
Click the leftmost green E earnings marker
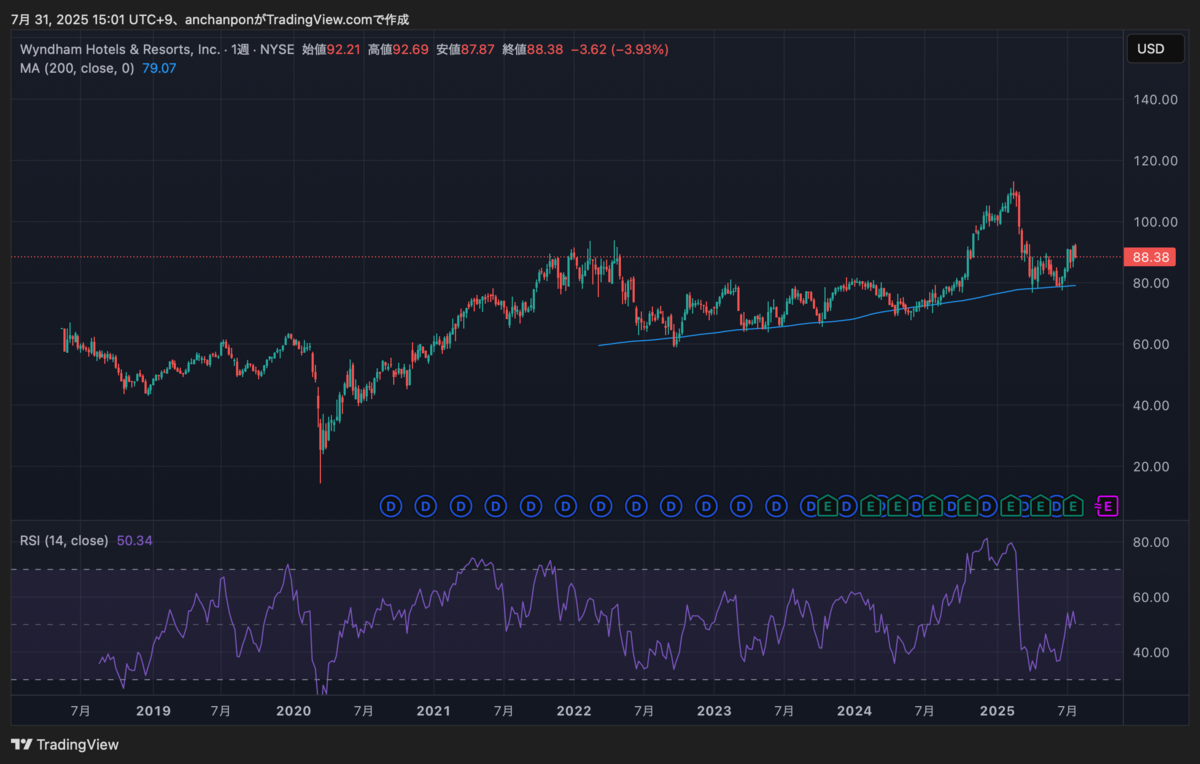[827, 506]
